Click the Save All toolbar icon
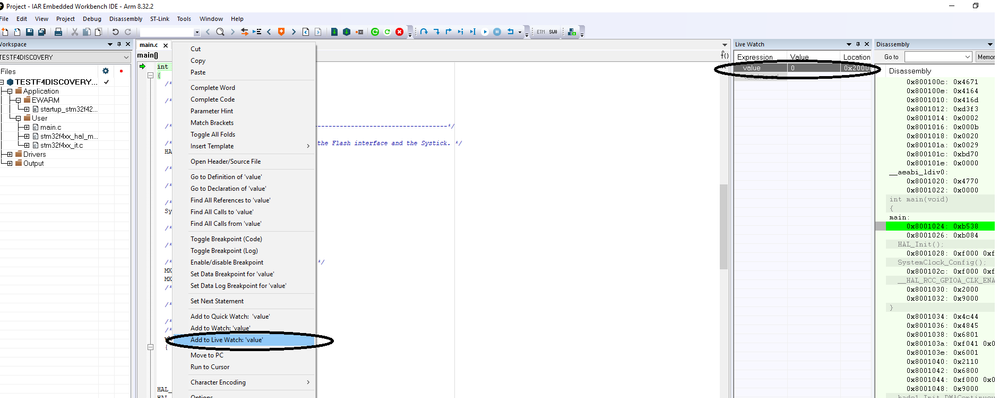Viewport: 999px width, 398px height. click(x=42, y=32)
